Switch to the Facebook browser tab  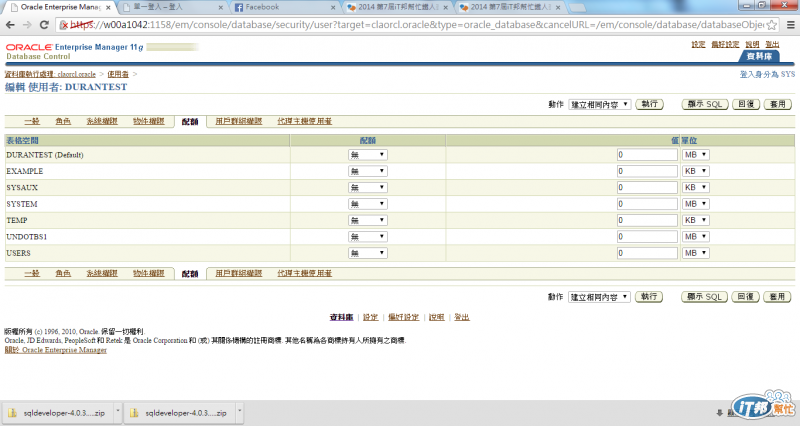pos(284,7)
